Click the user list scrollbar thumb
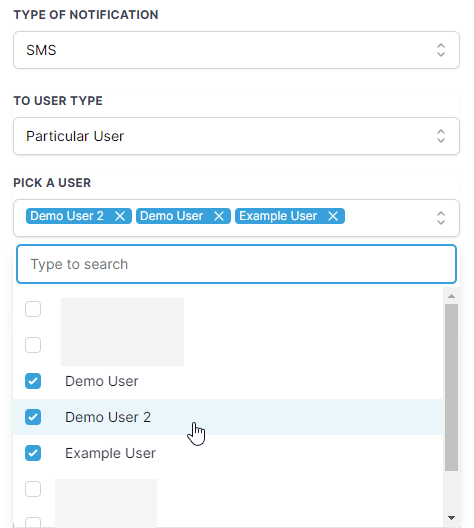The width and height of the screenshot is (474, 528). pos(451,387)
